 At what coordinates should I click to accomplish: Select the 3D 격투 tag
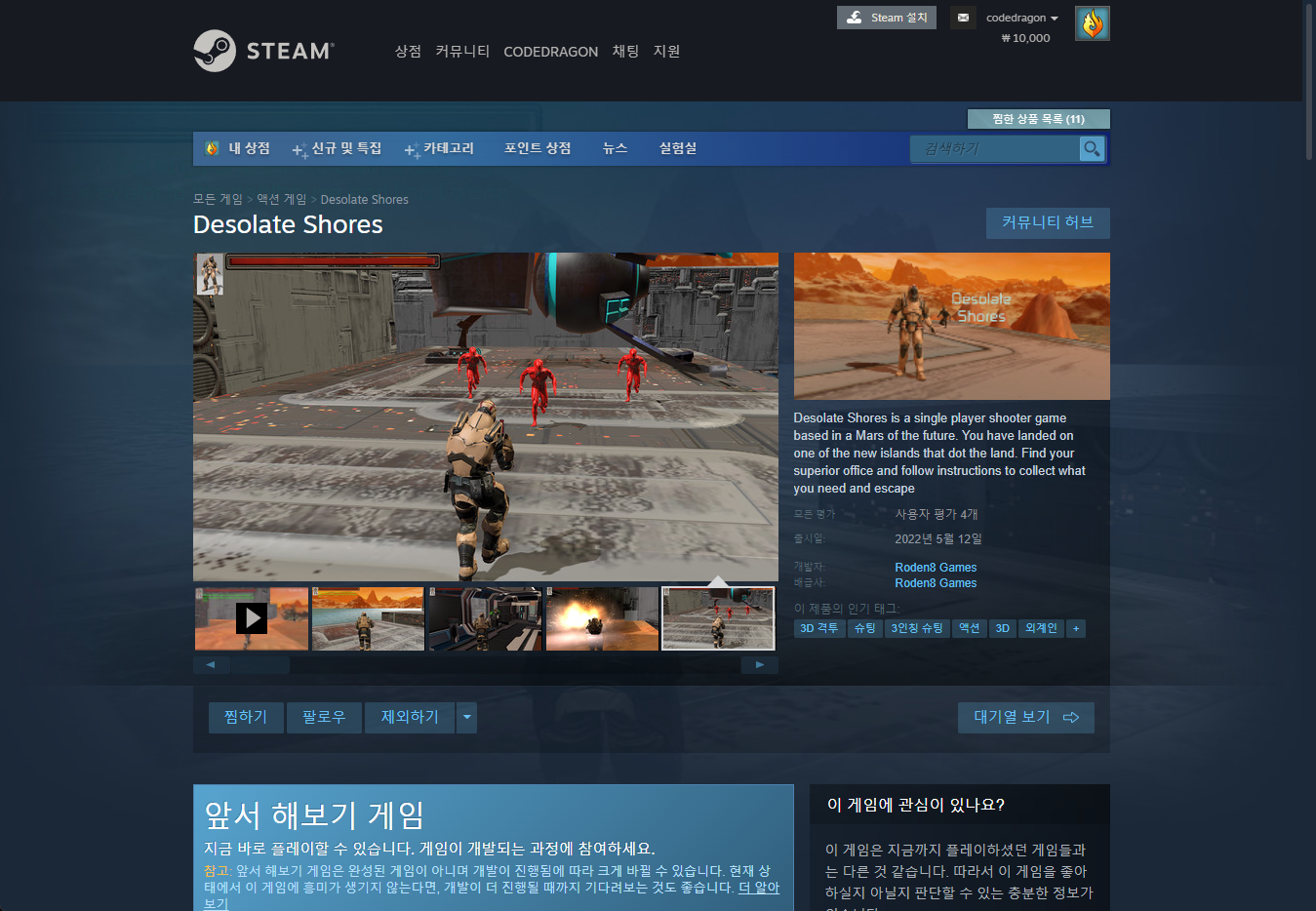(818, 628)
